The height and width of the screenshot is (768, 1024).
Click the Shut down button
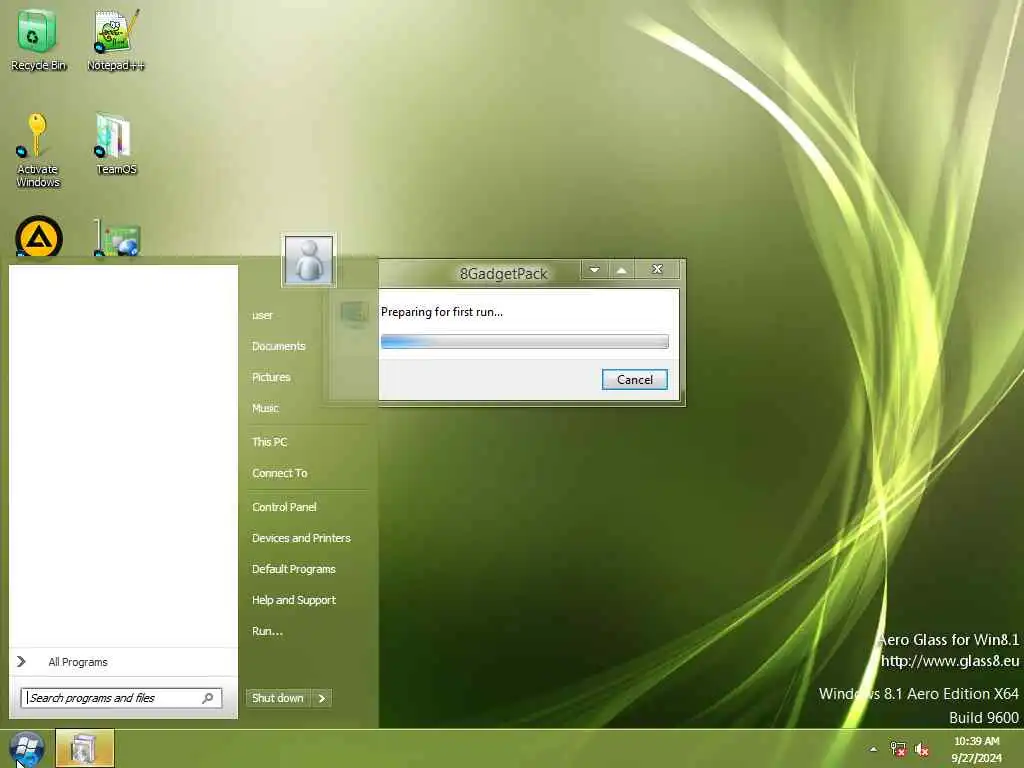(x=278, y=698)
